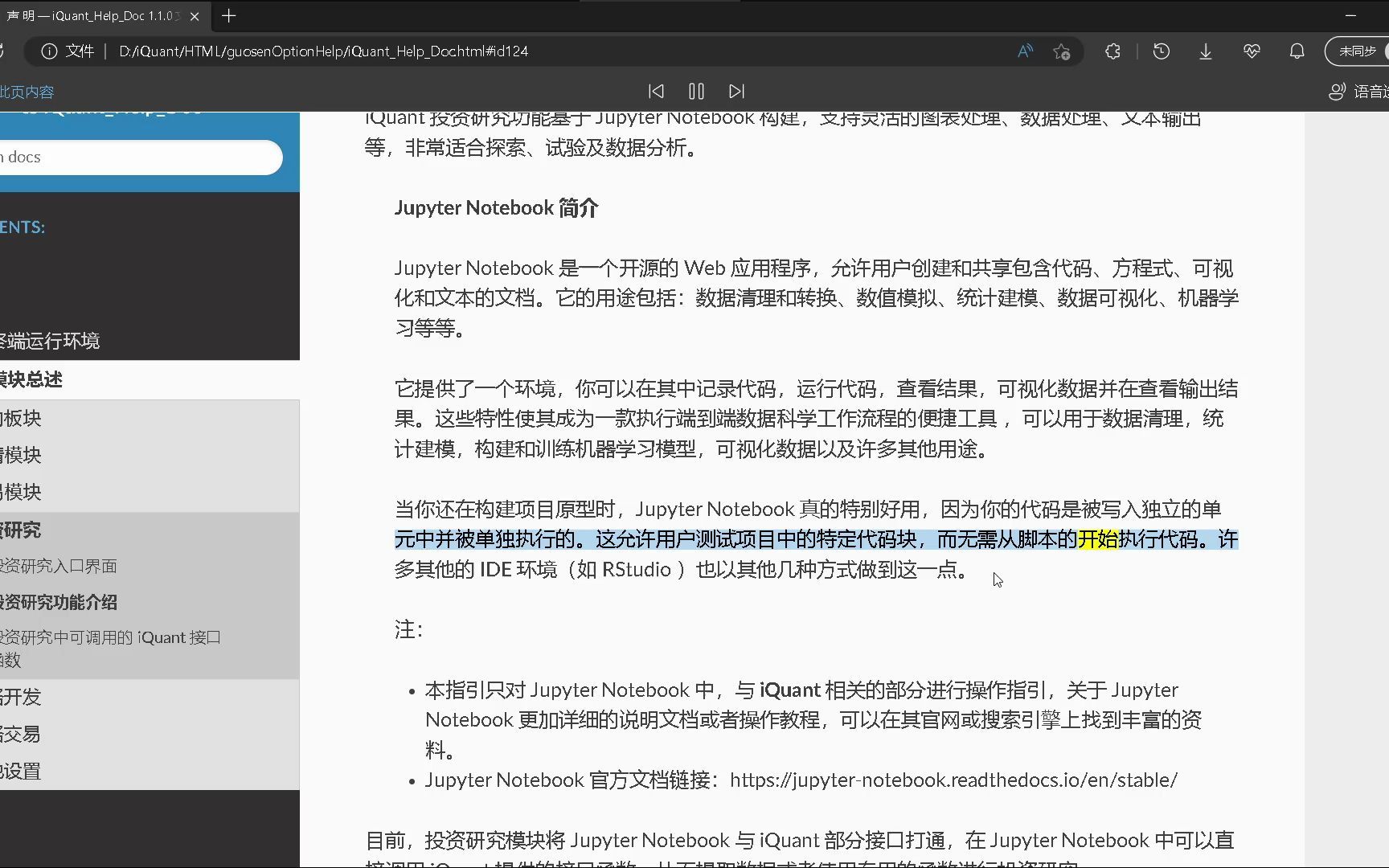Click the address bar file URL
This screenshot has height=868, width=1389.
click(x=323, y=51)
